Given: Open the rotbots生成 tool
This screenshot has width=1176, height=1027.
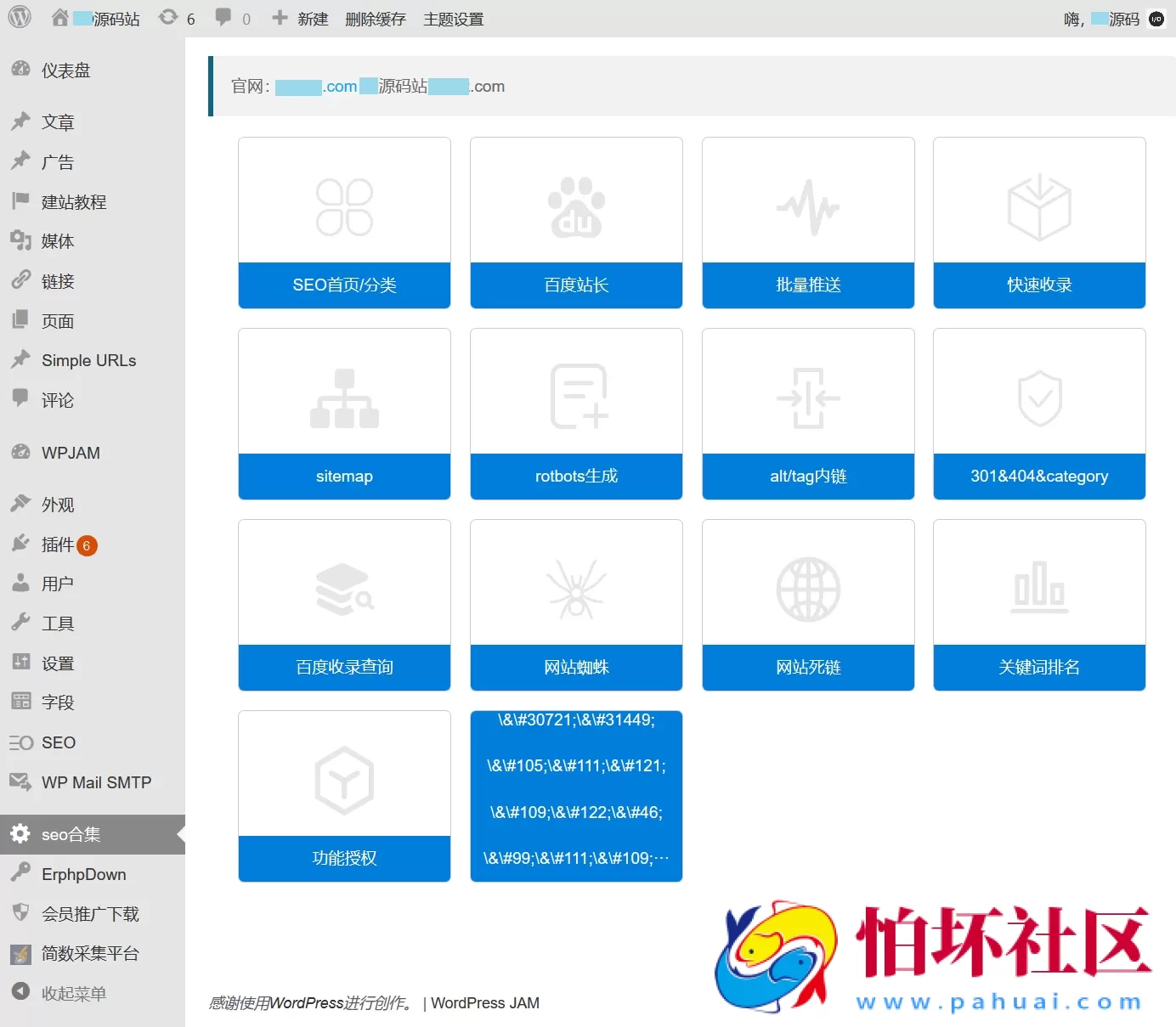Looking at the screenshot, I should click(x=576, y=477).
